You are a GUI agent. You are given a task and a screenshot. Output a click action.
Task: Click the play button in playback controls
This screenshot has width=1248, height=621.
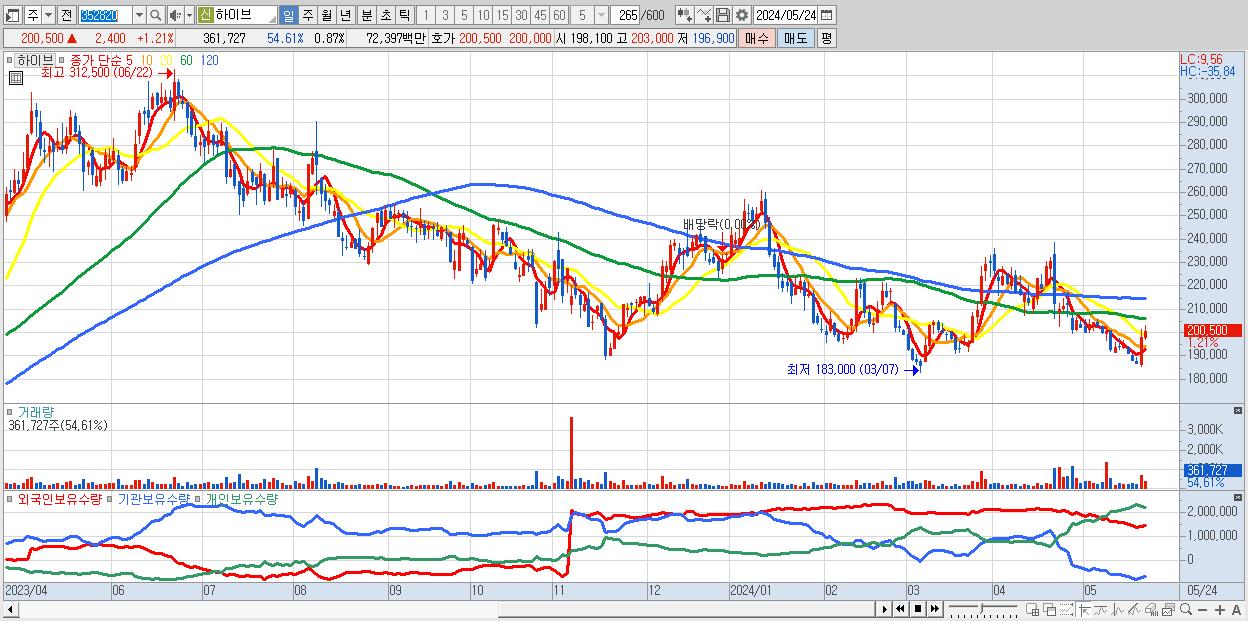tap(884, 609)
